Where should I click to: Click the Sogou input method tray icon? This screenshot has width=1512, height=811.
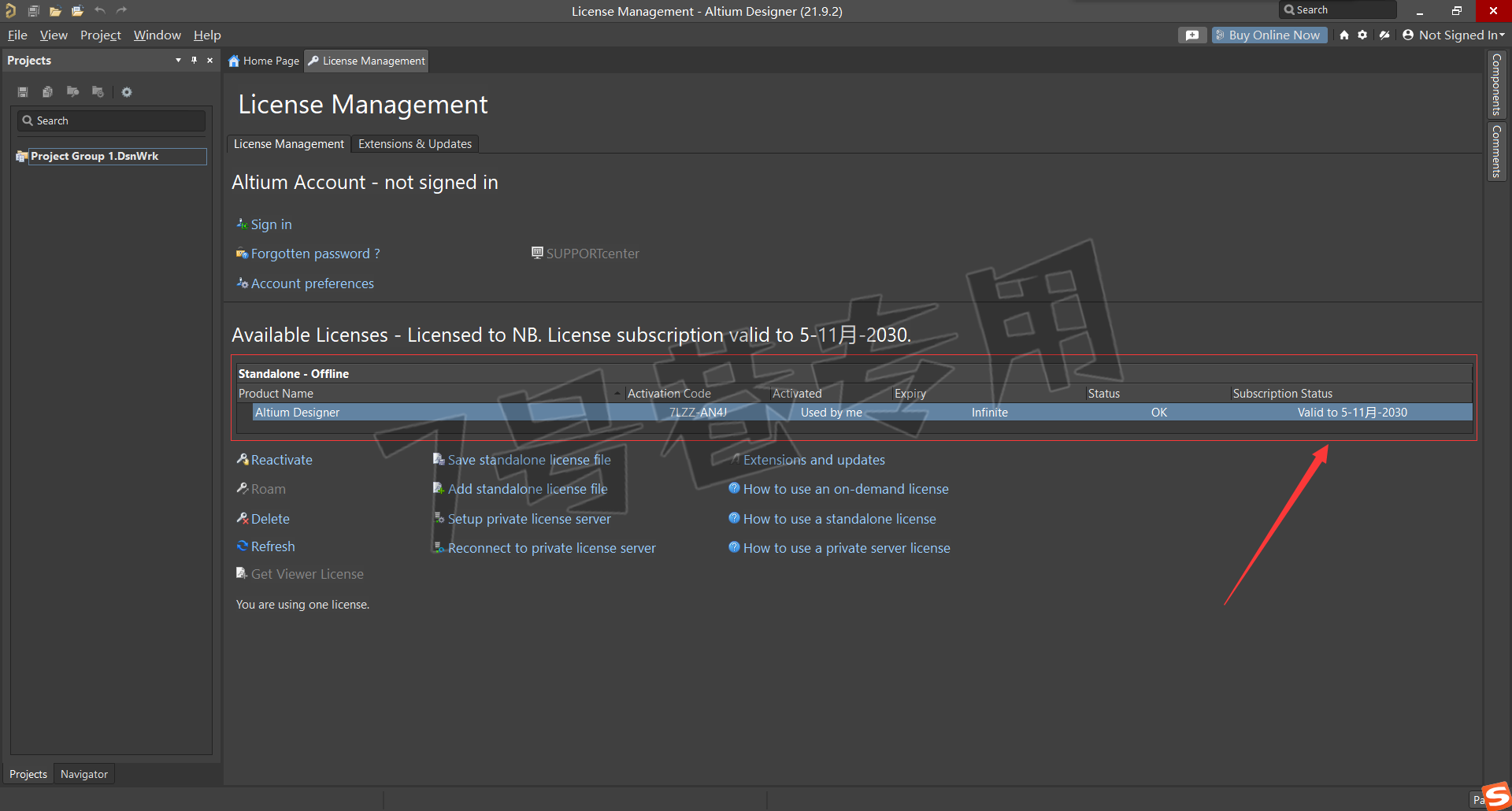(x=1496, y=795)
